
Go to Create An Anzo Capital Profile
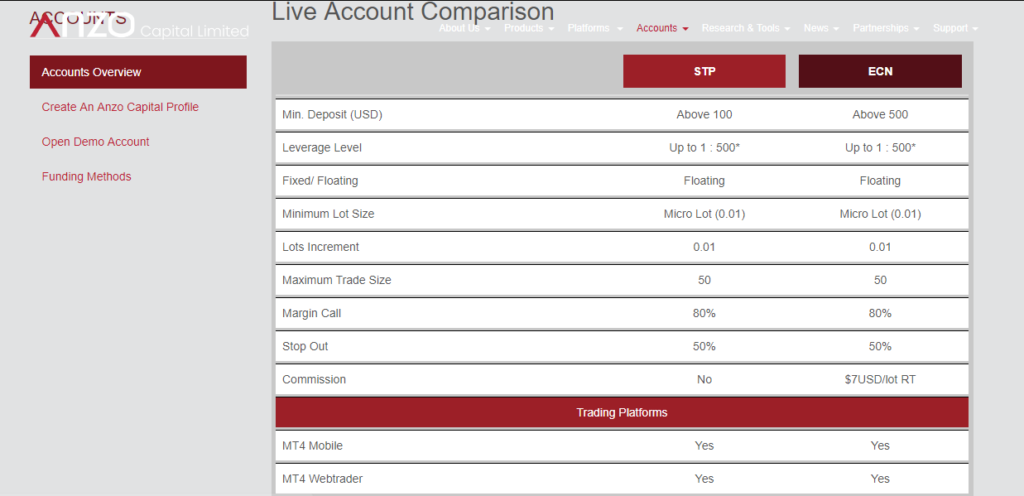tap(120, 107)
